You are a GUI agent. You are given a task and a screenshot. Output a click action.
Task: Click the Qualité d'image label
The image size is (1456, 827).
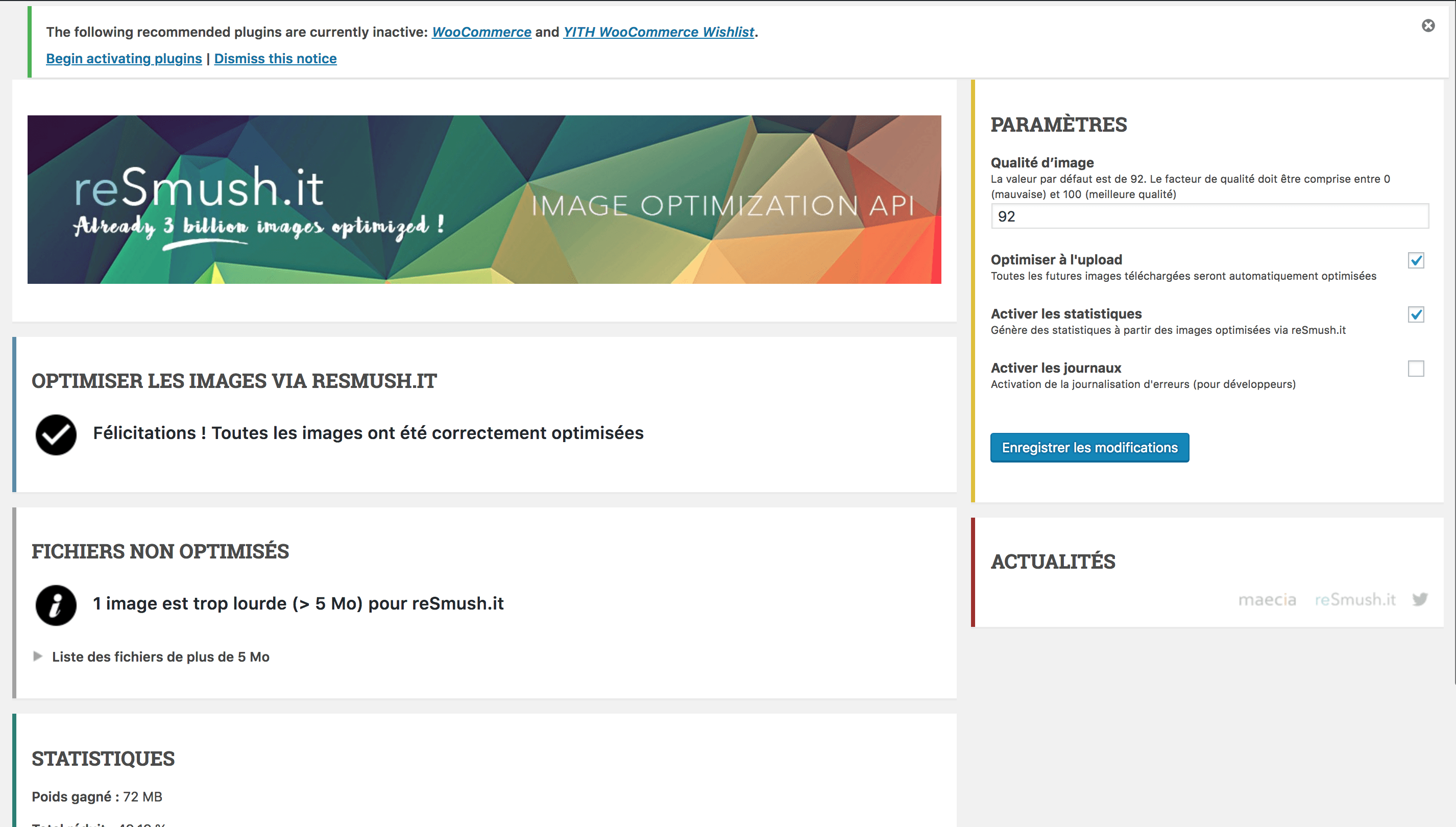pos(1042,162)
